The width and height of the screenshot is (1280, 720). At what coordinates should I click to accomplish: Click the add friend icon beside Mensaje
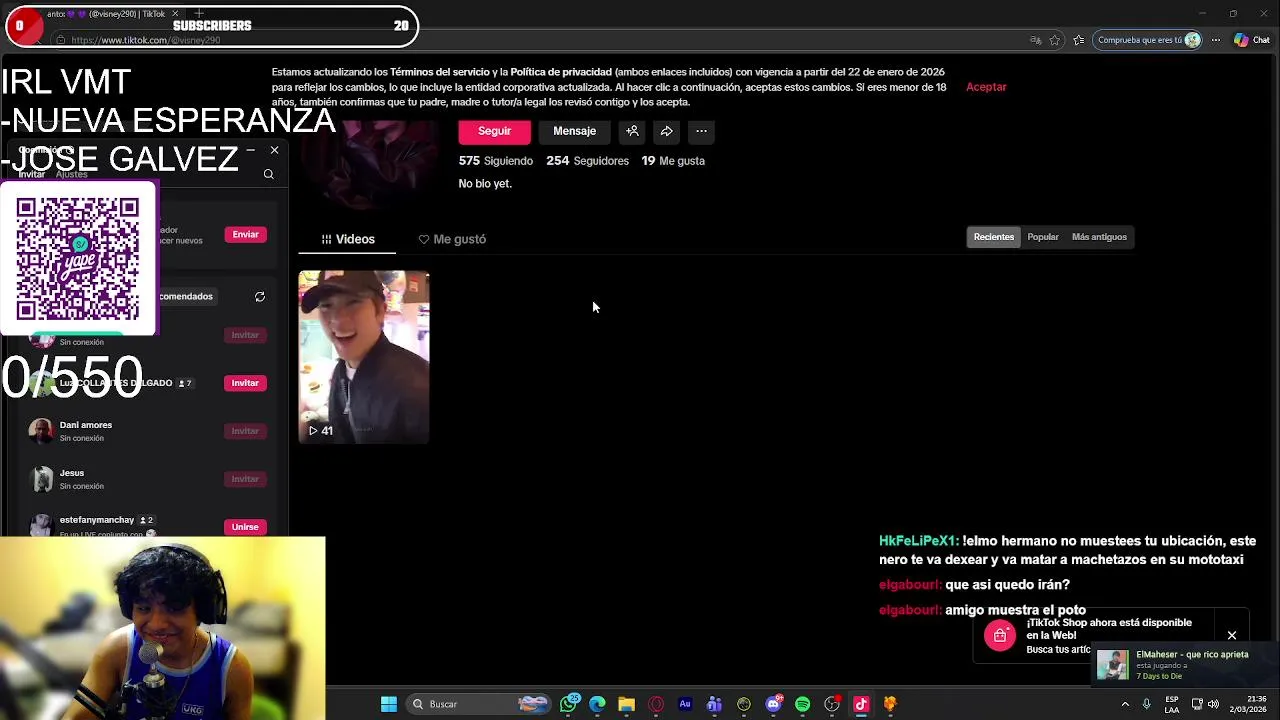click(x=632, y=131)
